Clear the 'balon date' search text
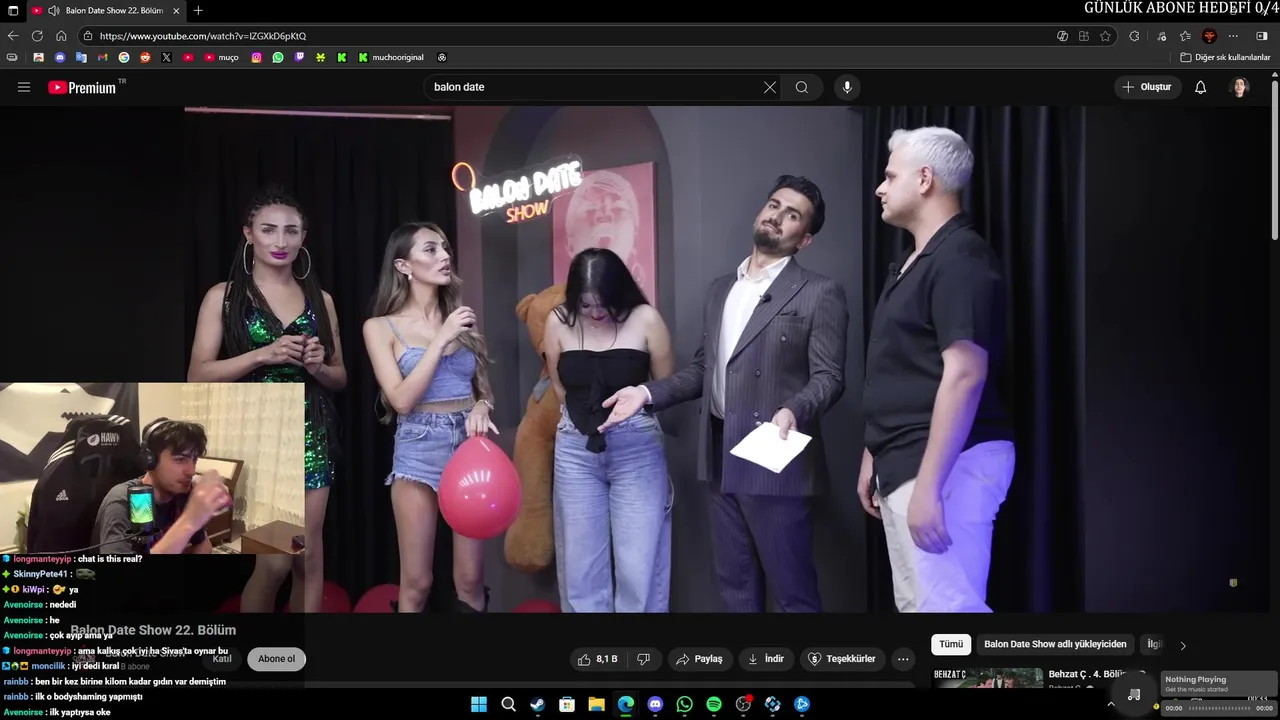 tap(770, 87)
